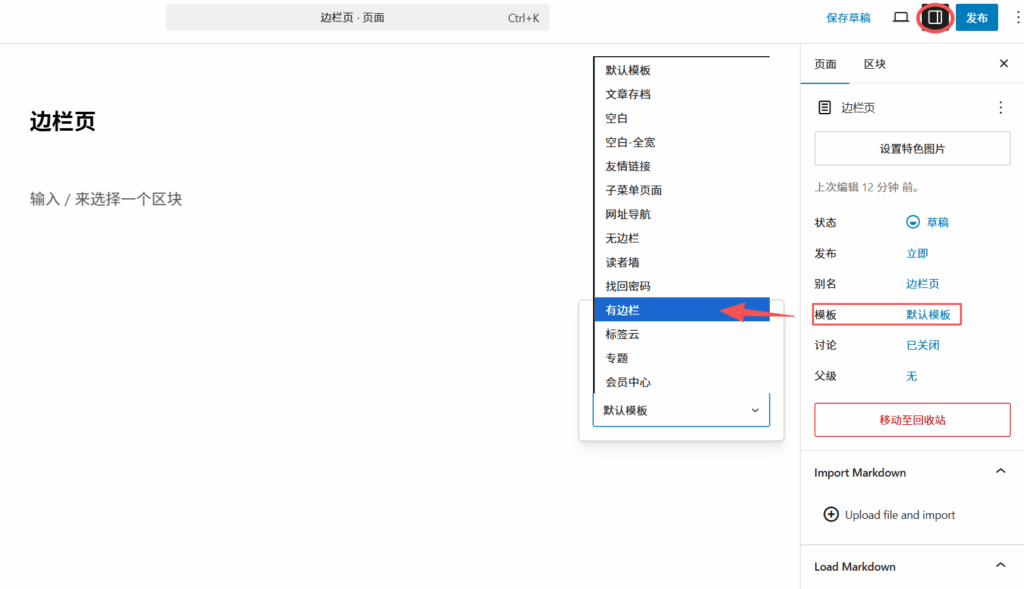Viewport: 1024px width, 589px height.
Task: Click the 发布 publish button
Action: click(x=977, y=18)
